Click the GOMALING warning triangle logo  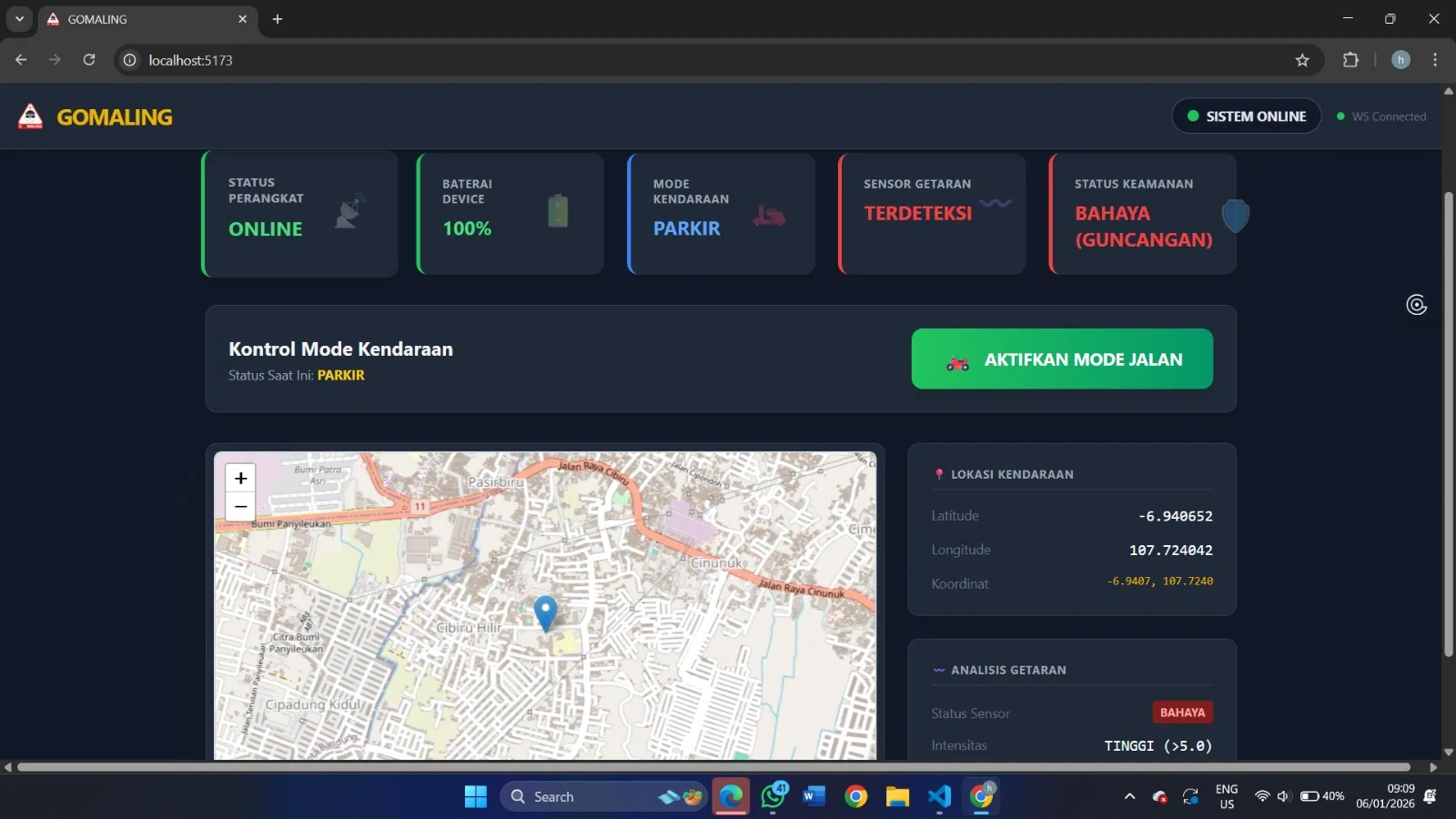click(x=30, y=116)
